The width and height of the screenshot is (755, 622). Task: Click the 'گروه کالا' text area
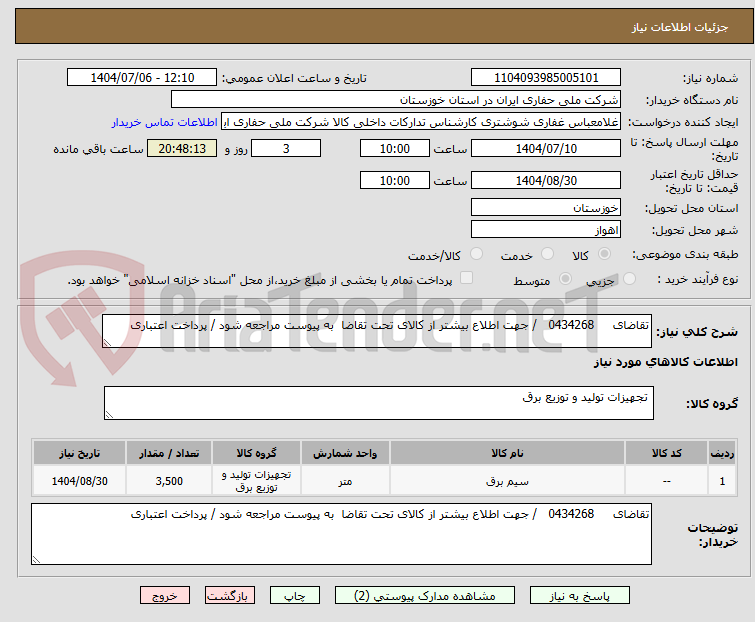pos(378,403)
